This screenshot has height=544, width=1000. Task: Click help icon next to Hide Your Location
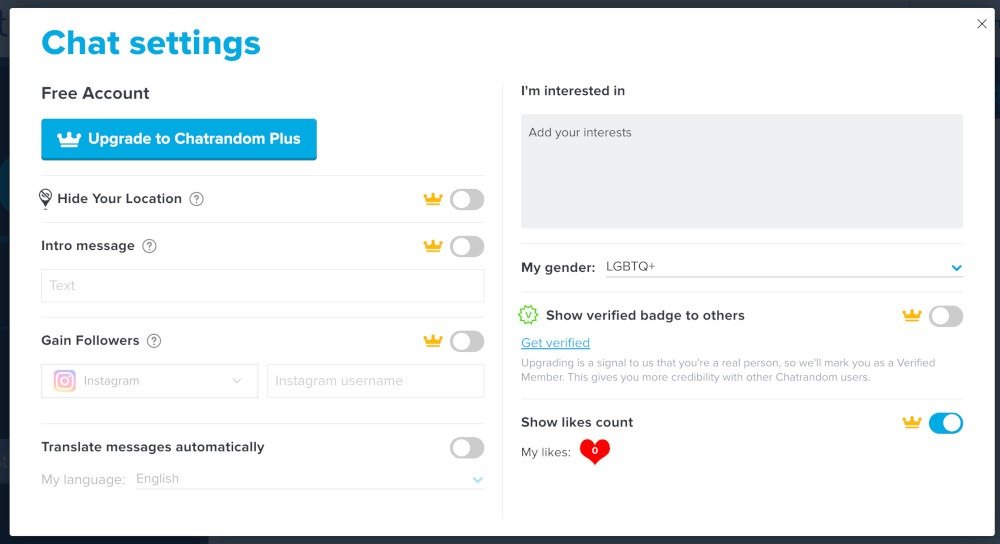197,199
